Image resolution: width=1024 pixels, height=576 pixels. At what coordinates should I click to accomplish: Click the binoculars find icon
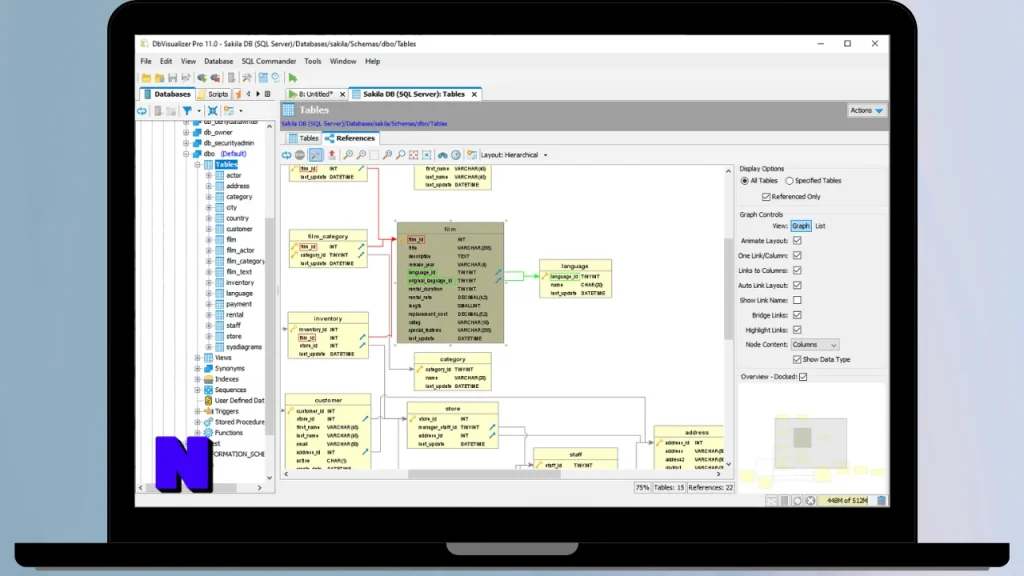(443, 155)
